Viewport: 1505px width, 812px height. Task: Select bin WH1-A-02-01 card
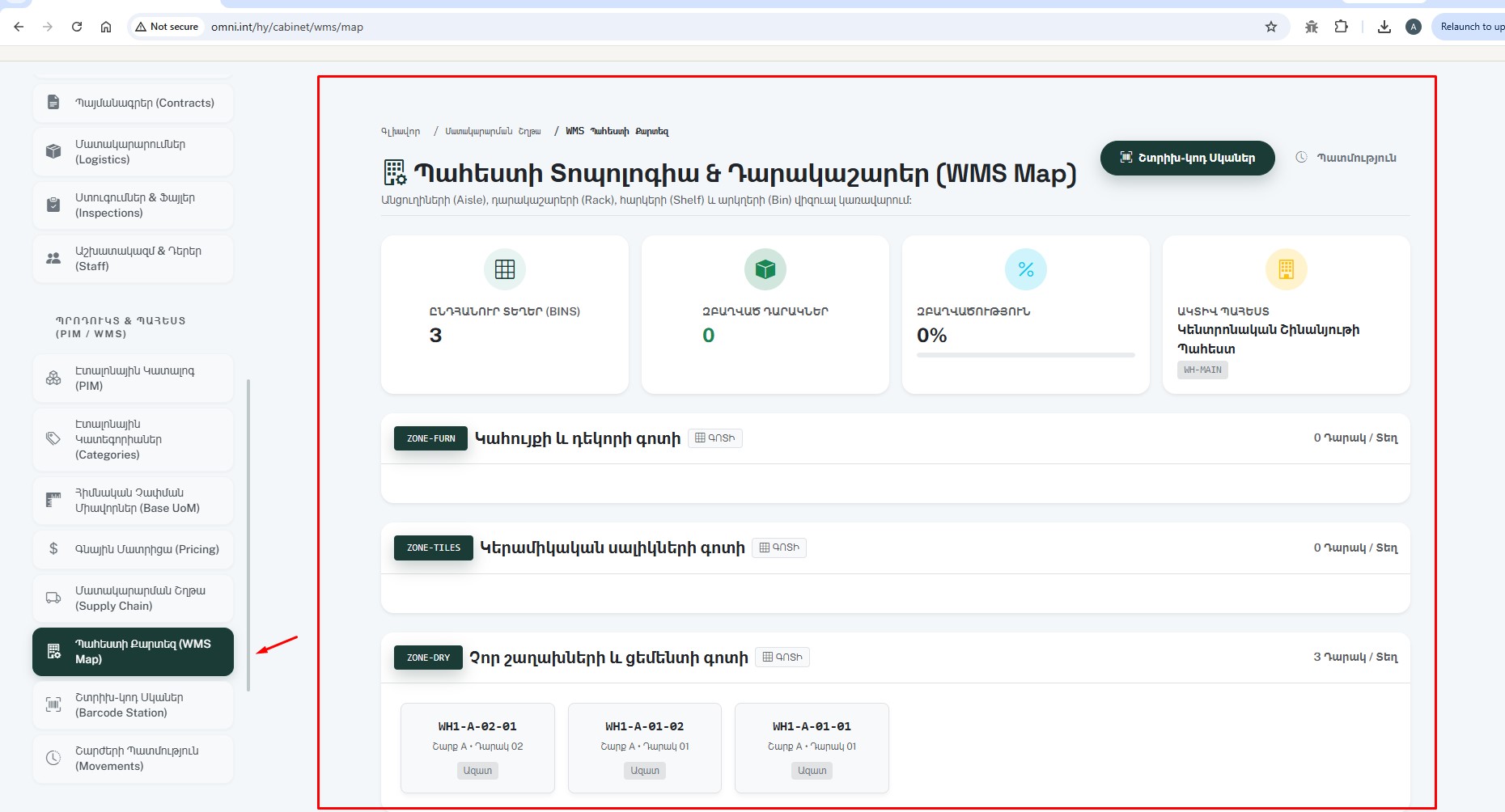(x=477, y=748)
